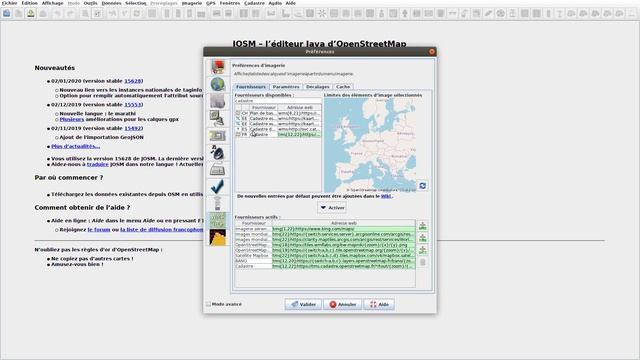This screenshot has width=640, height=360.
Task: Click Adresse web header of active providers table
Action: click(x=344, y=223)
